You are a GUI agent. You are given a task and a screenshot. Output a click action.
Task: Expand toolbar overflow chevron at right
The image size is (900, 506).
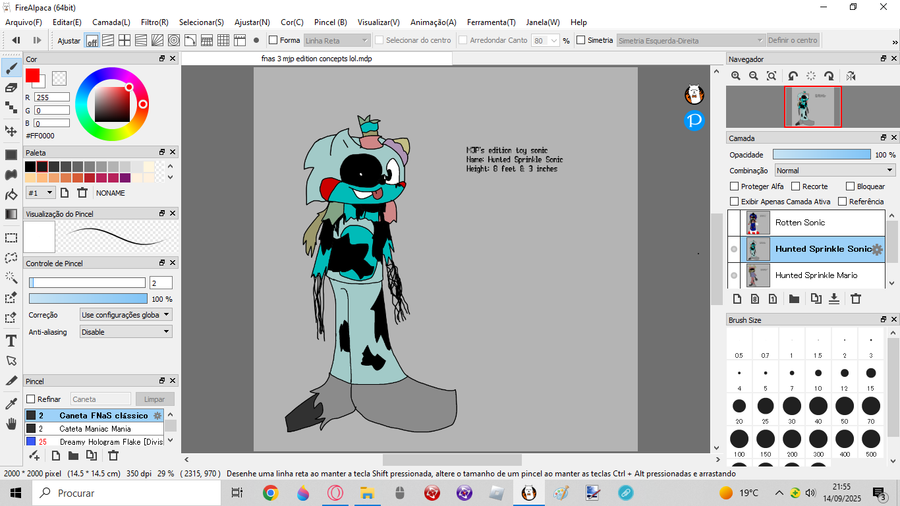click(894, 42)
